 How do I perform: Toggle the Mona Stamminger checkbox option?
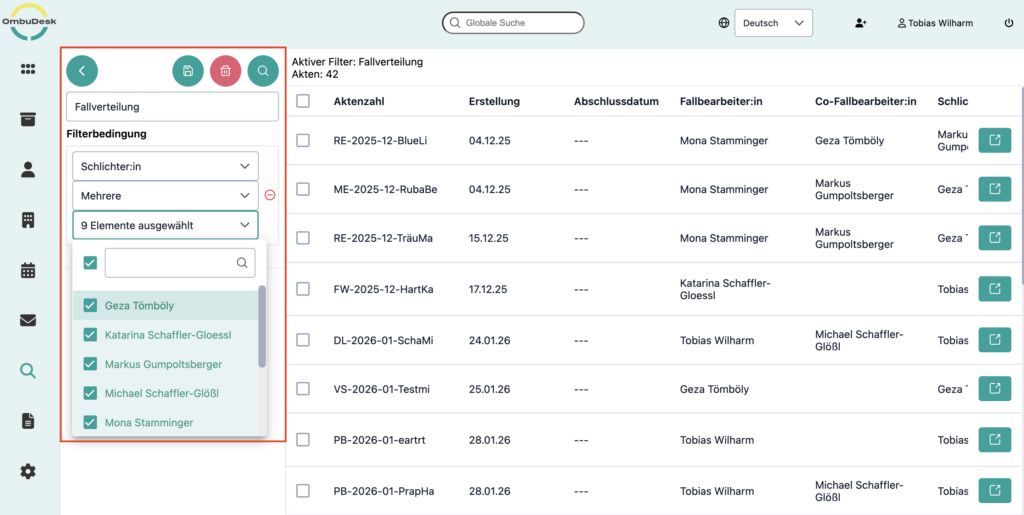tap(90, 423)
